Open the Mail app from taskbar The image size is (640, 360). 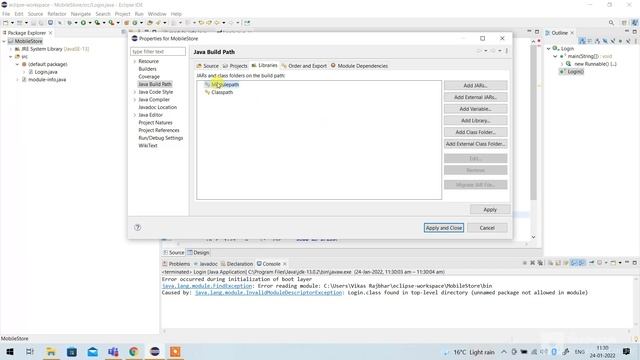(x=93, y=351)
